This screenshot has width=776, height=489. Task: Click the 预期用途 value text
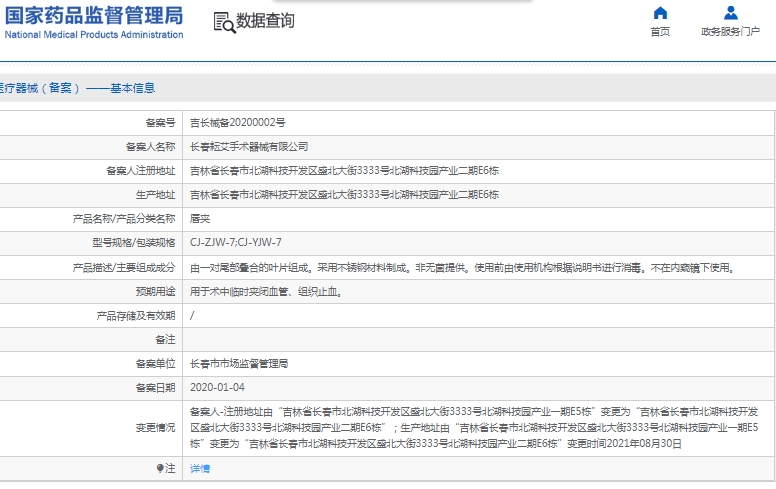[x=266, y=292]
